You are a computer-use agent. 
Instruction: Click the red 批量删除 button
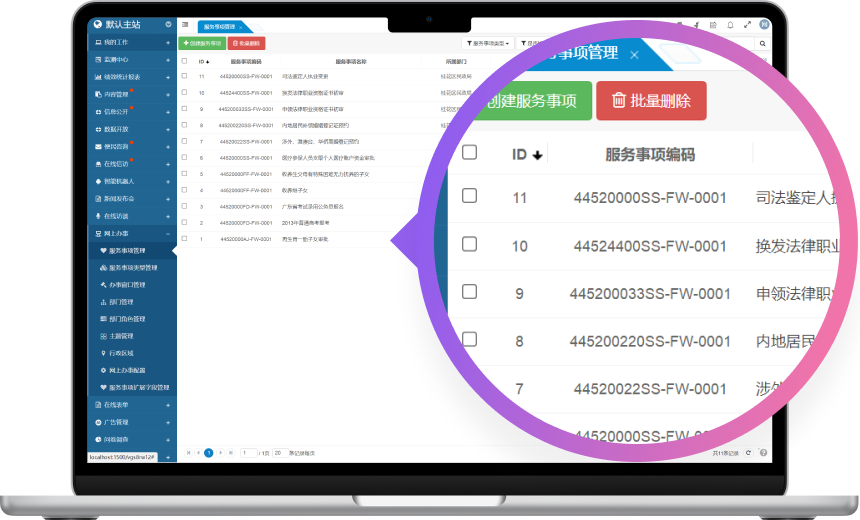coord(246,44)
